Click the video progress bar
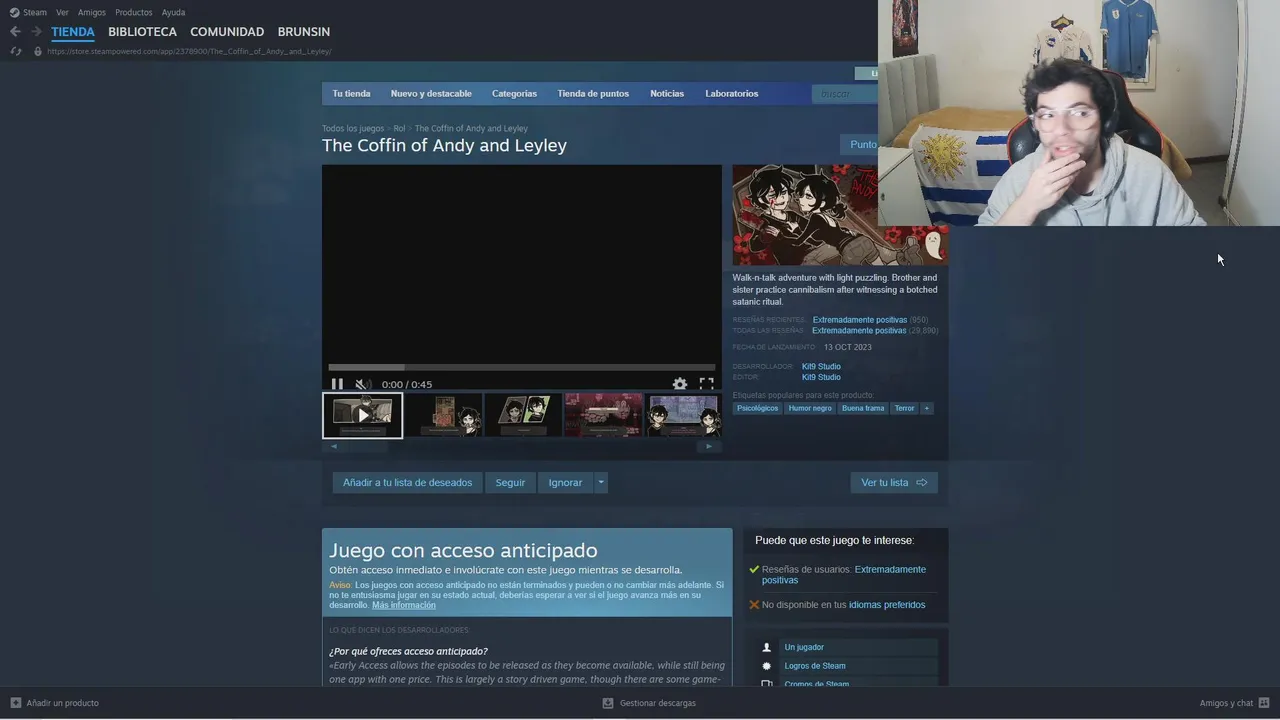This screenshot has width=1280, height=720. (x=522, y=368)
